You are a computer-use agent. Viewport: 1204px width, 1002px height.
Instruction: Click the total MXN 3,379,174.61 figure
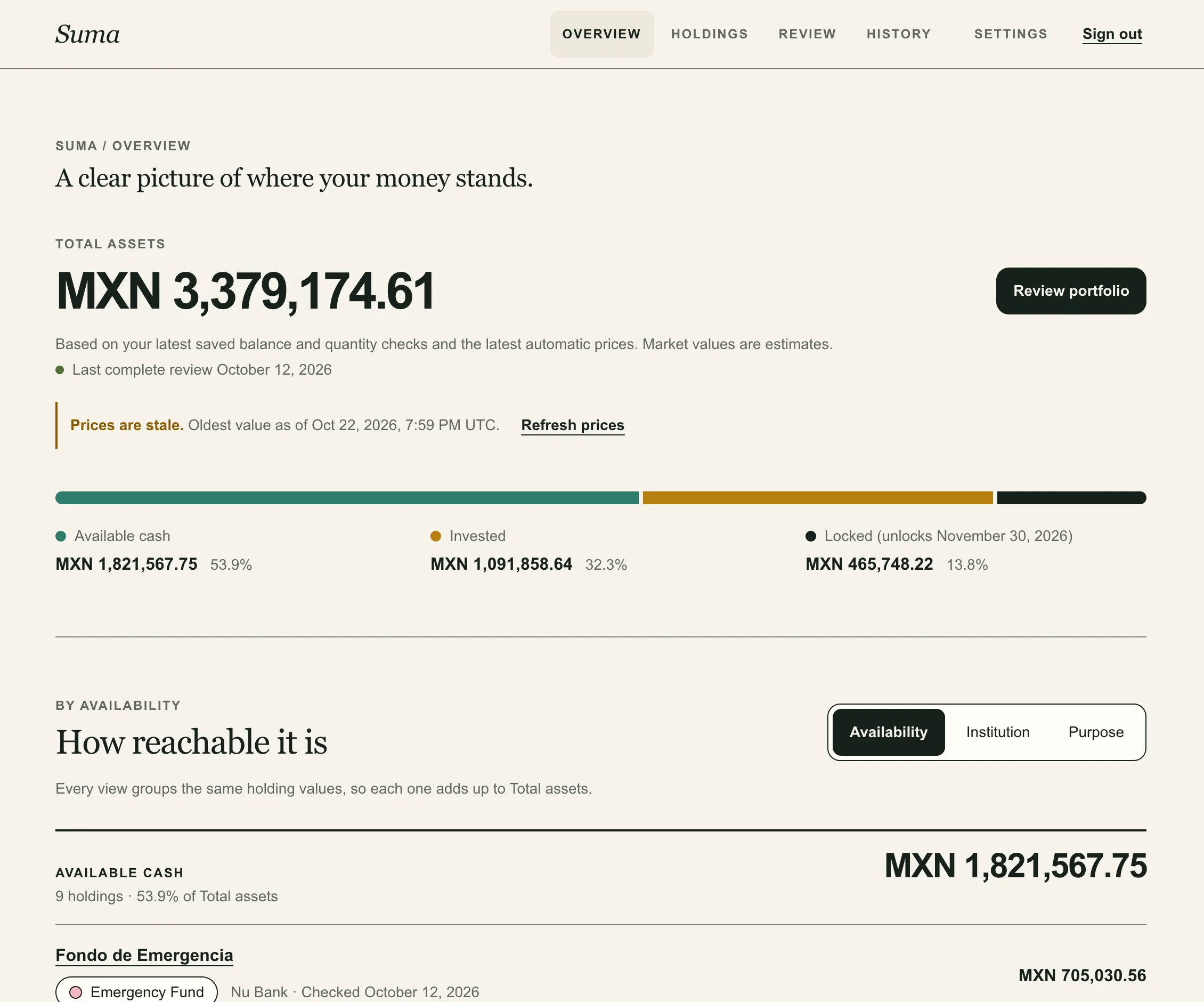245,292
